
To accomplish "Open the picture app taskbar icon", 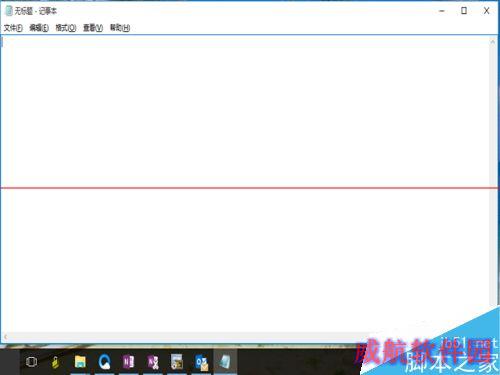I will [x=177, y=362].
